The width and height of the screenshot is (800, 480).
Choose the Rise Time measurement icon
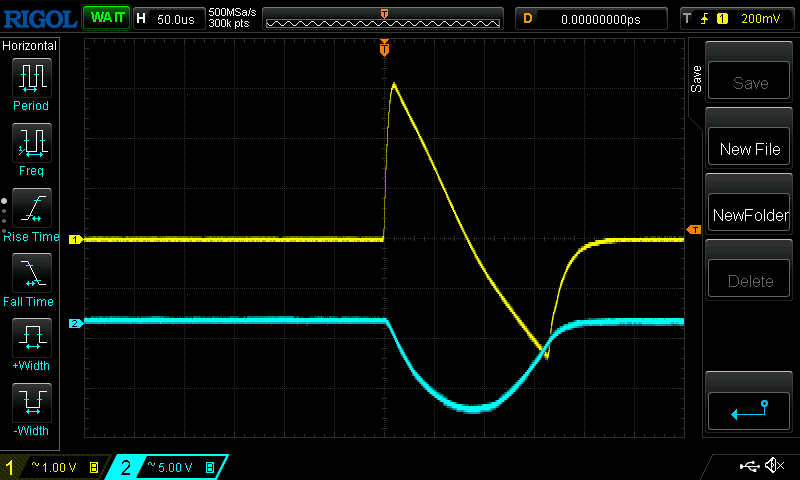31,208
